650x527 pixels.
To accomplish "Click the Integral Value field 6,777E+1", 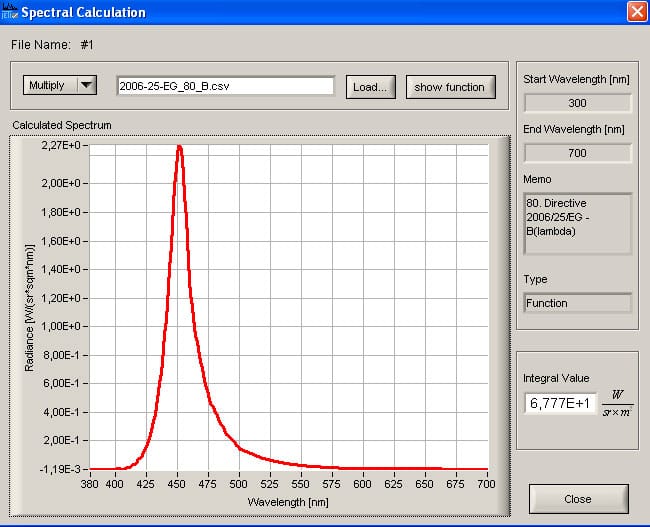I will click(560, 403).
